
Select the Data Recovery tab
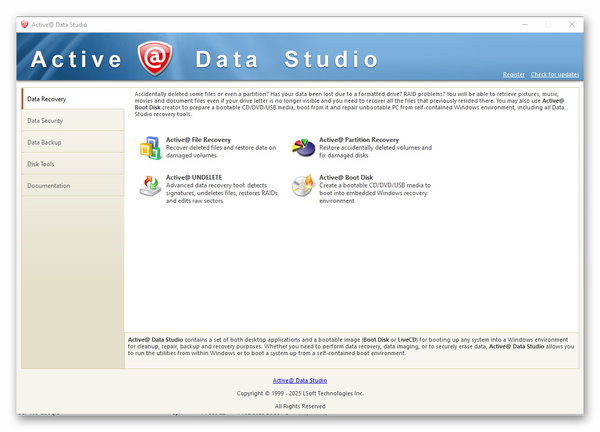pyautogui.click(x=73, y=99)
